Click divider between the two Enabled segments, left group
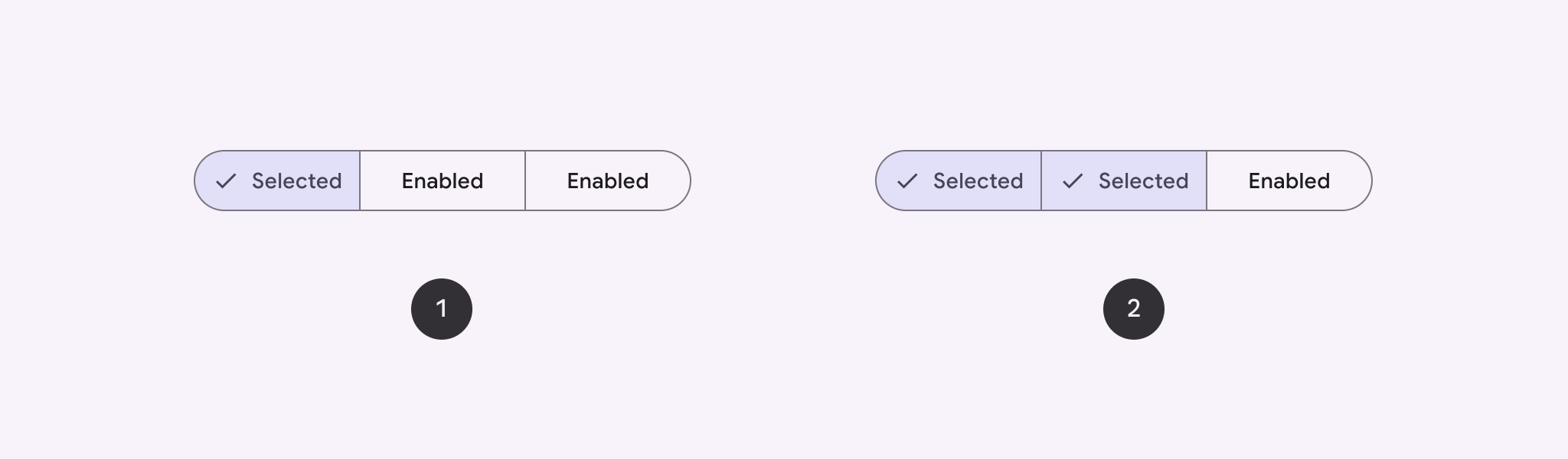 [525, 181]
